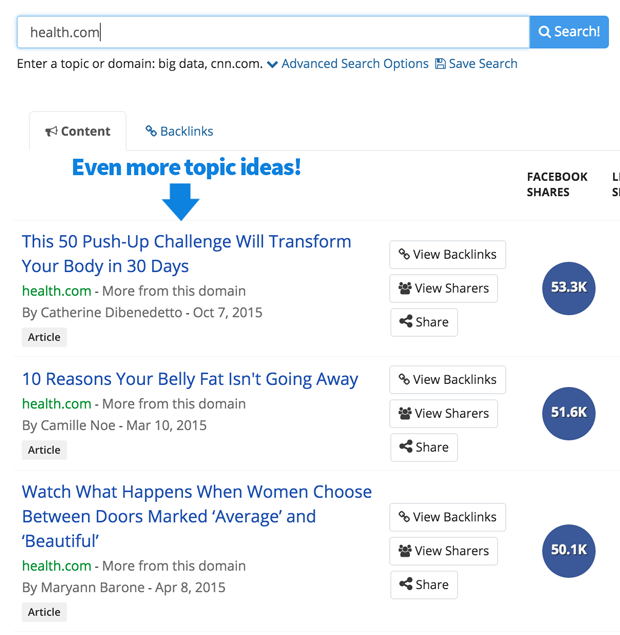The image size is (620, 635).
Task: Click the Search! button with magnifier icon
Action: point(569,32)
